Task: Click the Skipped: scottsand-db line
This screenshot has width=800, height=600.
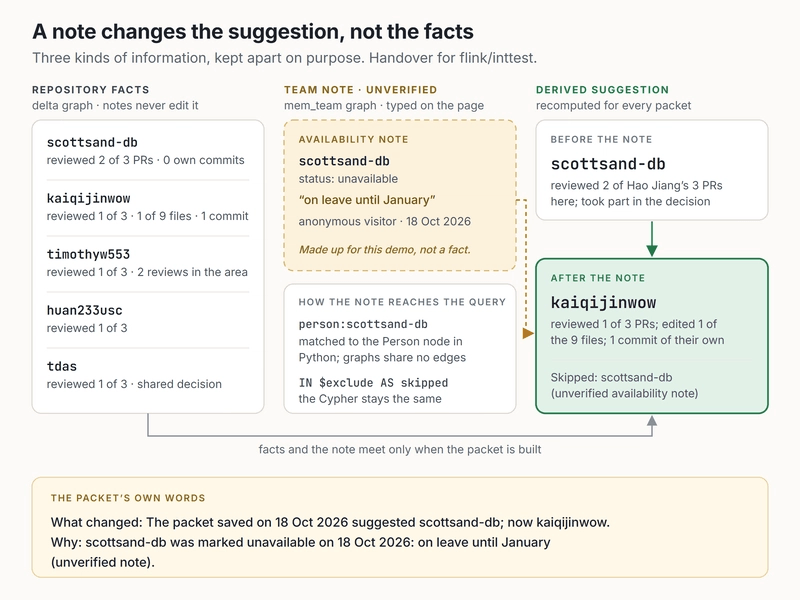Action: [611, 378]
